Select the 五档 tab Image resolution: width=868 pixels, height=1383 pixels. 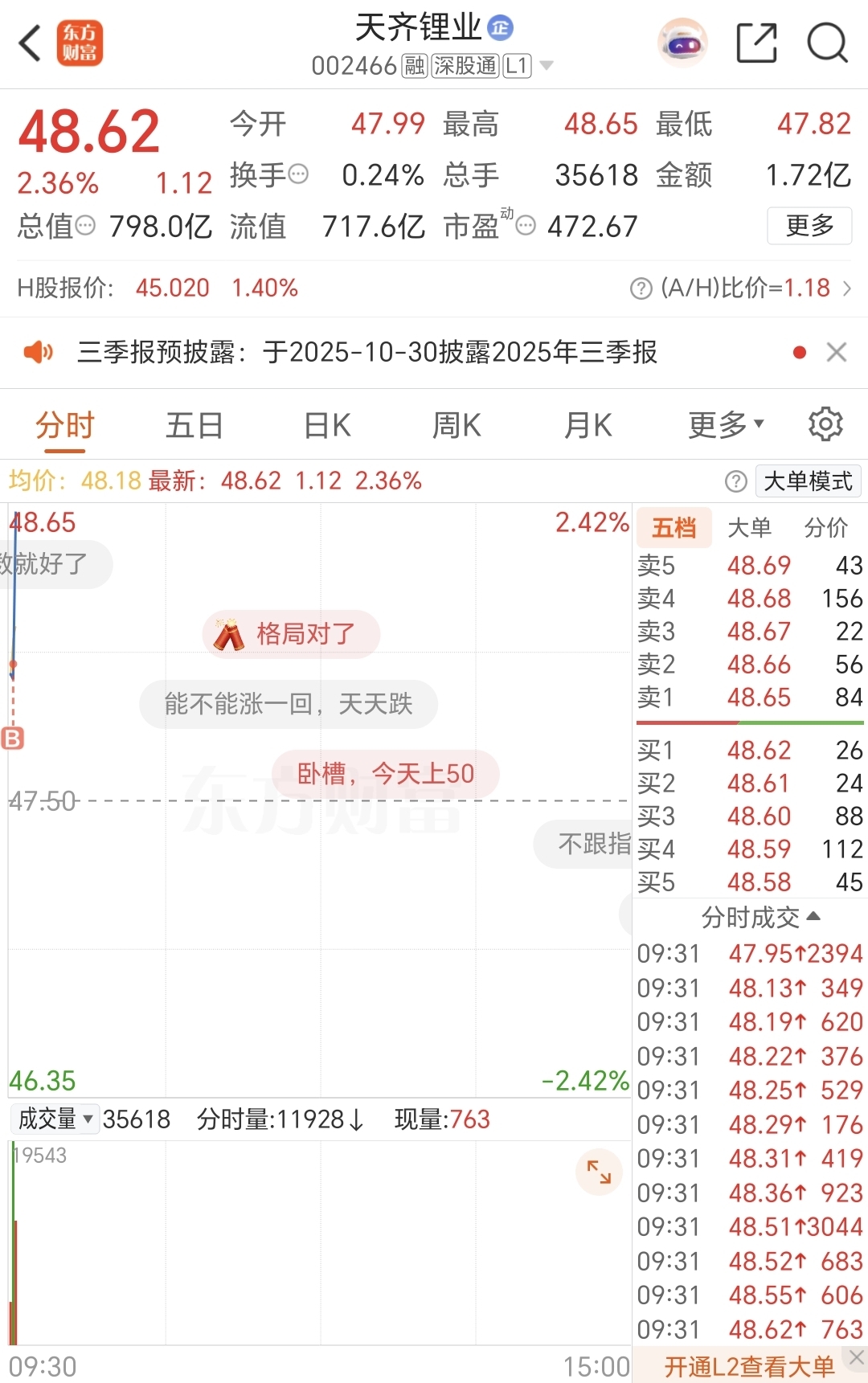coord(674,528)
